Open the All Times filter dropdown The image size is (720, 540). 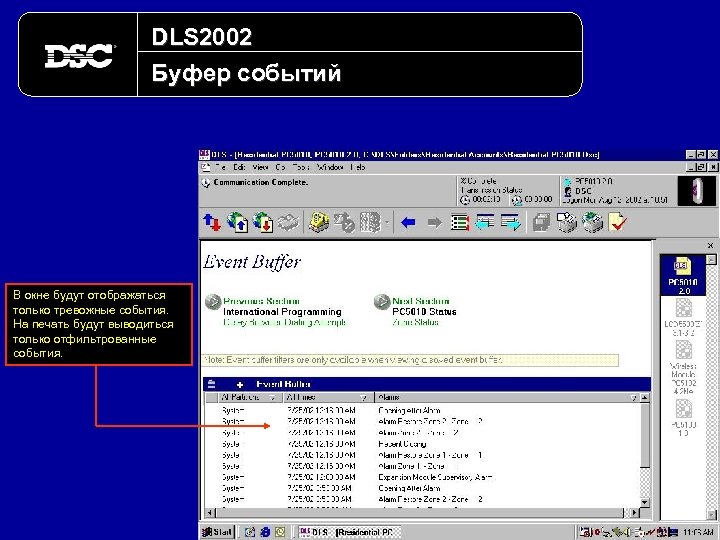[x=364, y=398]
